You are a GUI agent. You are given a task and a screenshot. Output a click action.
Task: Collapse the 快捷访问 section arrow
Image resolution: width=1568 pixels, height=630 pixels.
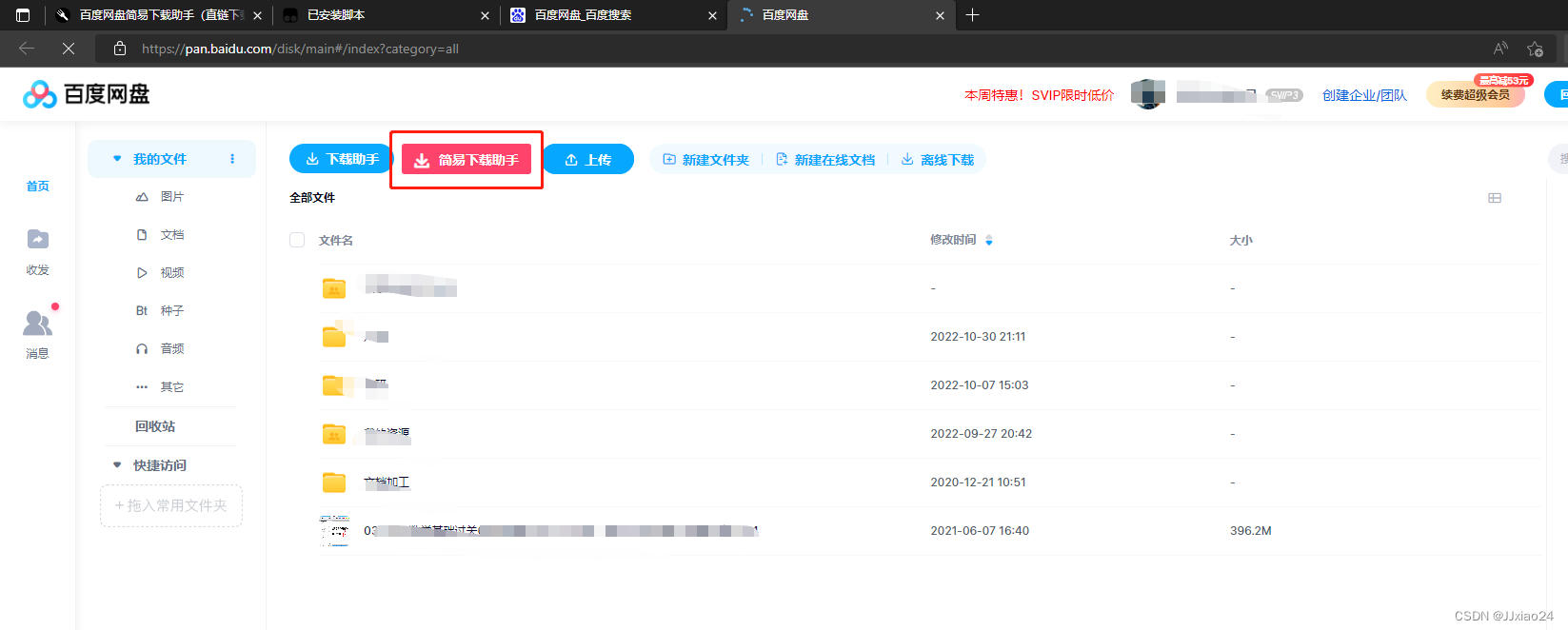[x=117, y=465]
